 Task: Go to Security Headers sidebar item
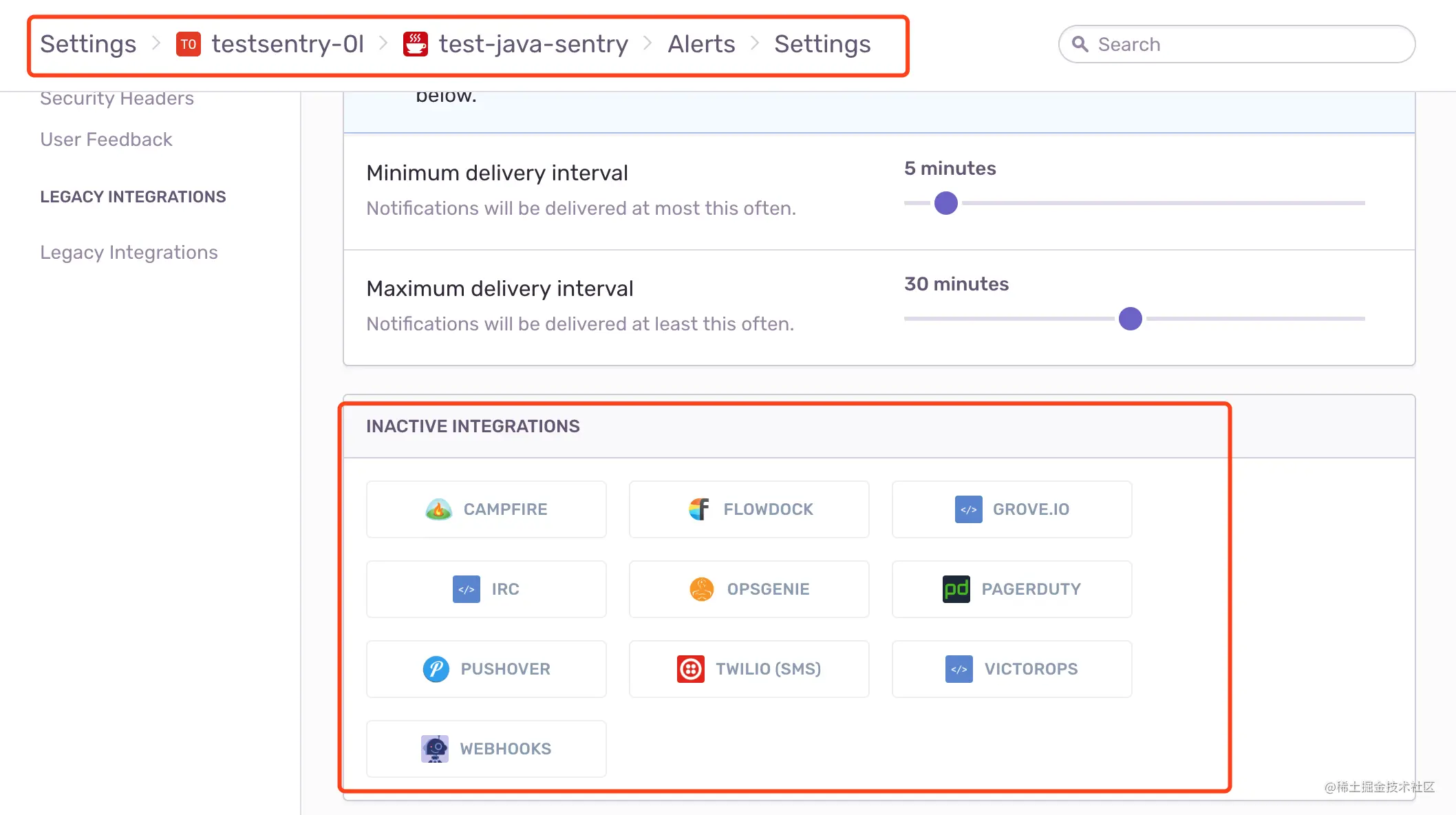(117, 98)
